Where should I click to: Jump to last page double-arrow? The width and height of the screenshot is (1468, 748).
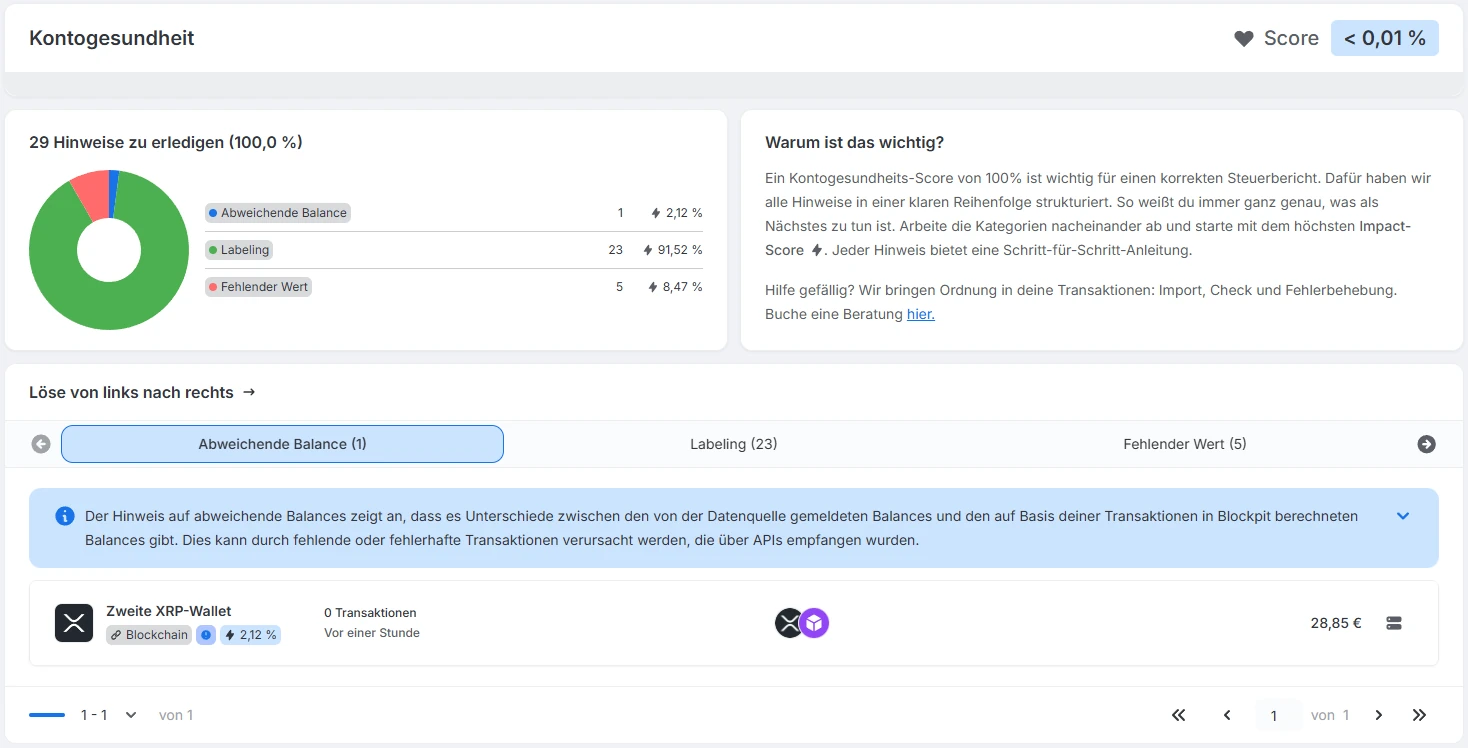(x=1419, y=715)
